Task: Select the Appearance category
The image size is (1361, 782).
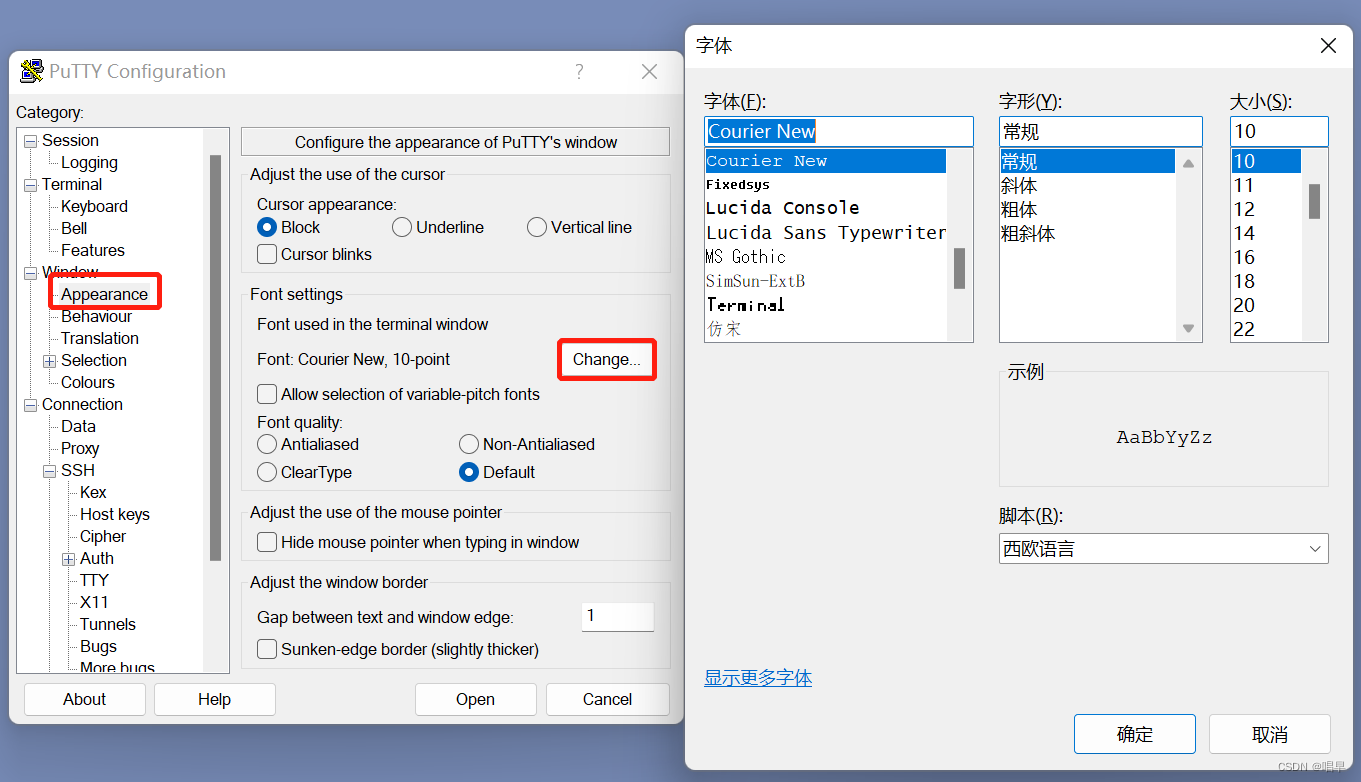Action: tap(104, 294)
